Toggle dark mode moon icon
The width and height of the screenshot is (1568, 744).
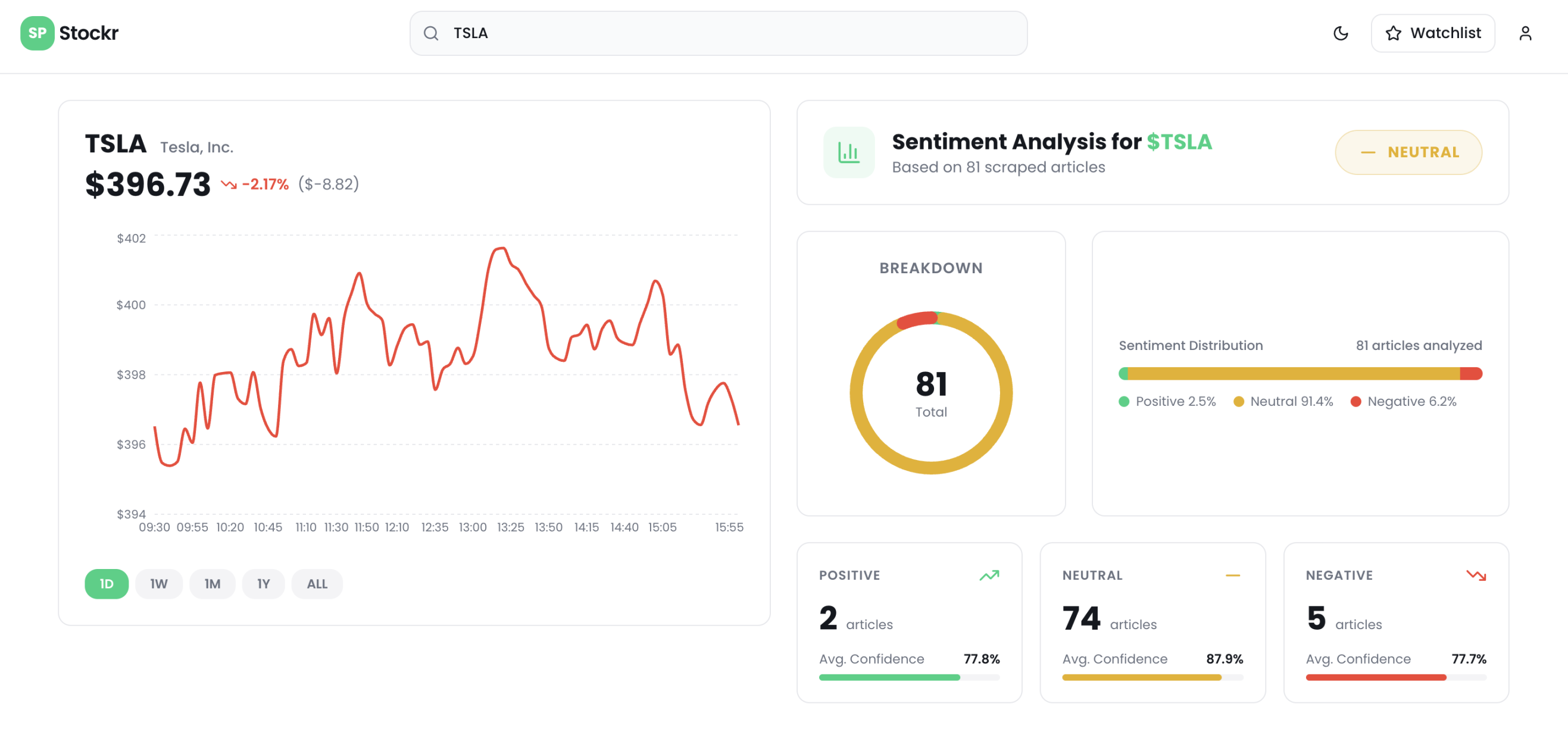click(x=1341, y=33)
